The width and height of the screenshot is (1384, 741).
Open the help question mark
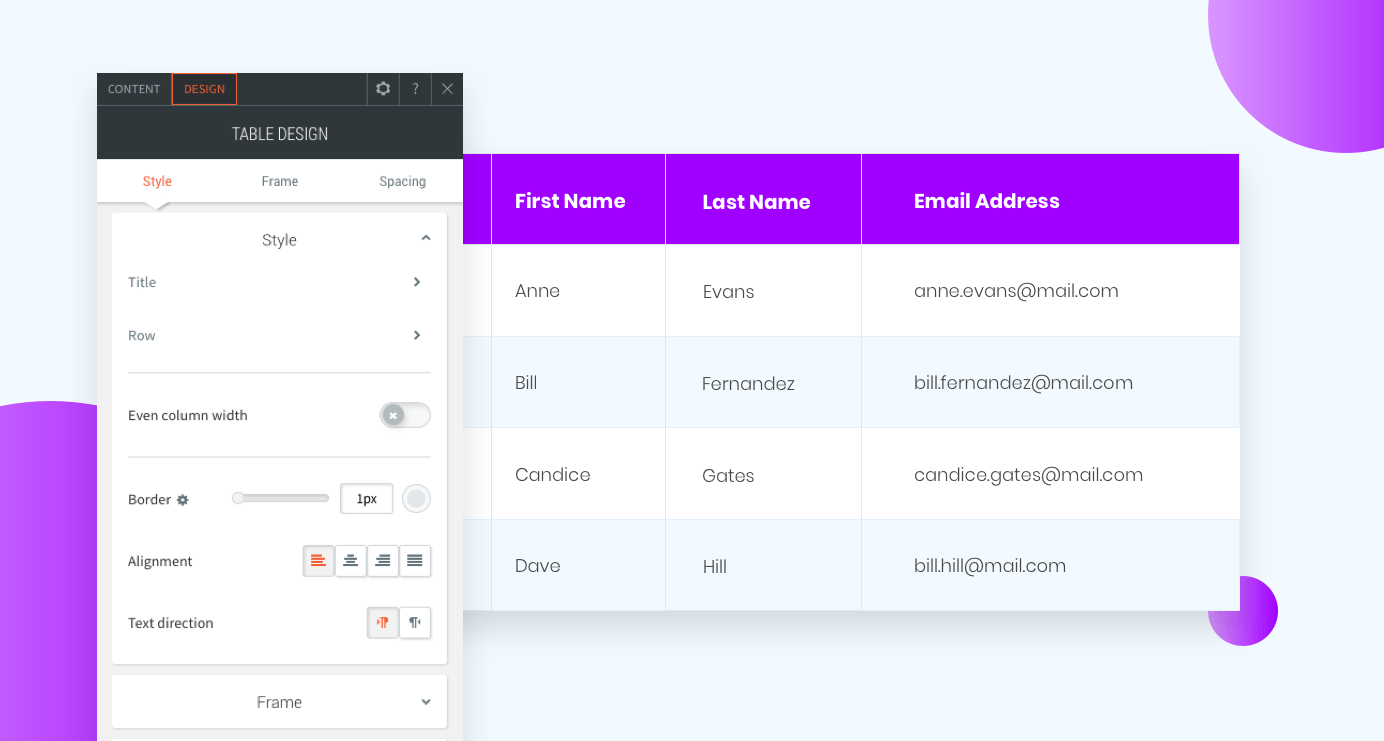415,89
